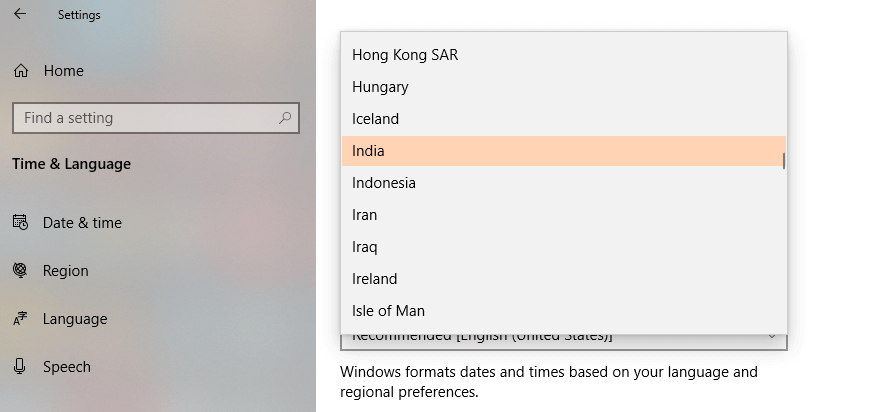Open Speech settings page
Image resolution: width=873 pixels, height=412 pixels.
click(66, 367)
